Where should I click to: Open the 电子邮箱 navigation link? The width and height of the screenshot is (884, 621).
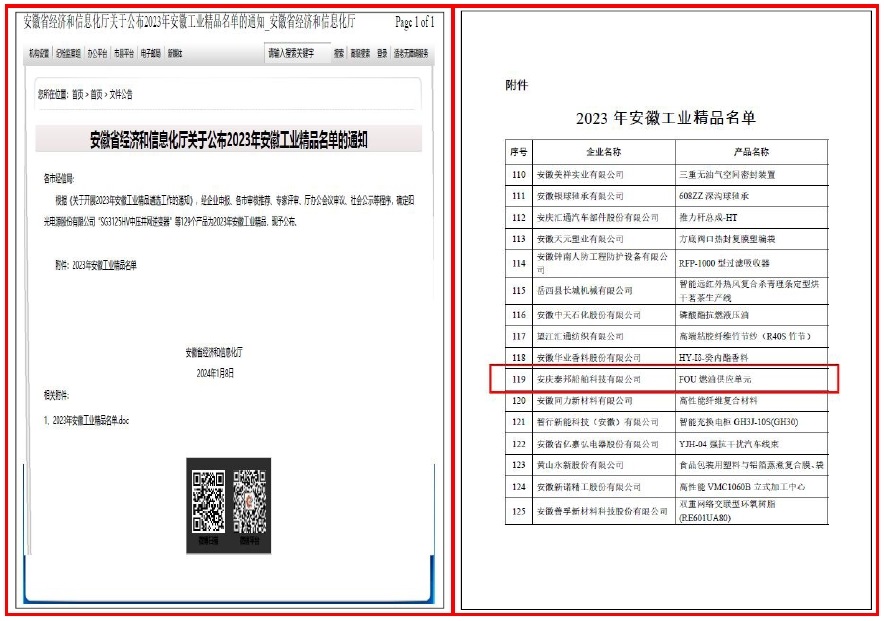(151, 54)
